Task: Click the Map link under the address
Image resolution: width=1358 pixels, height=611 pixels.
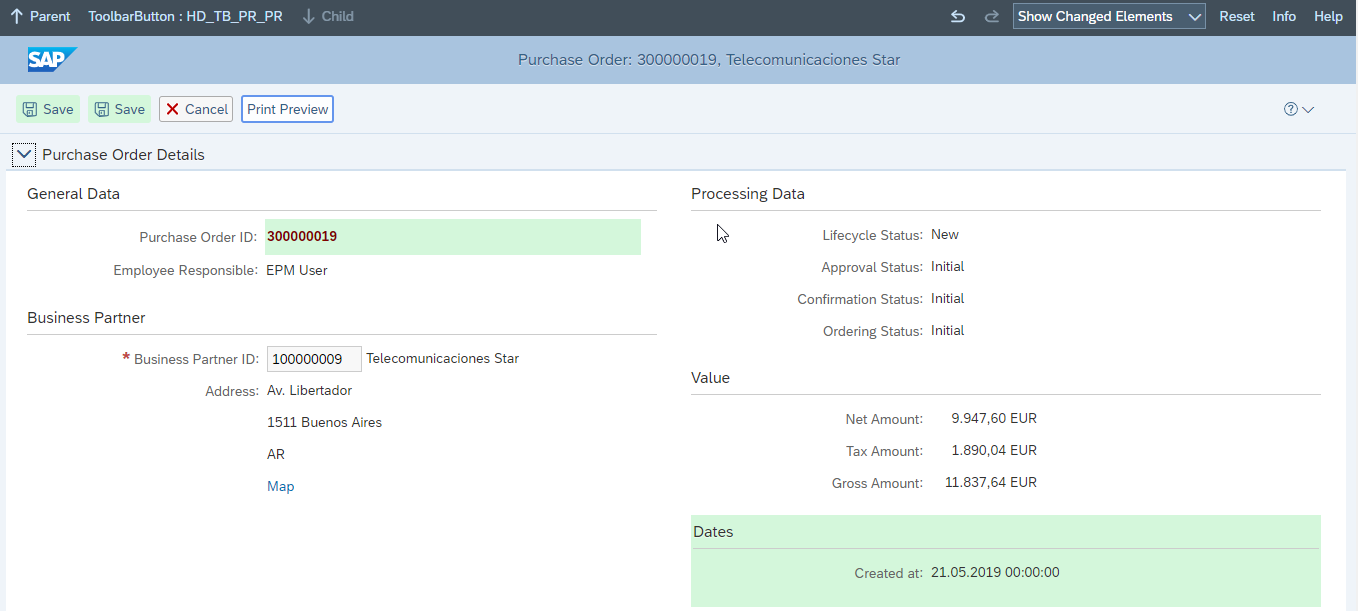Action: coord(280,486)
